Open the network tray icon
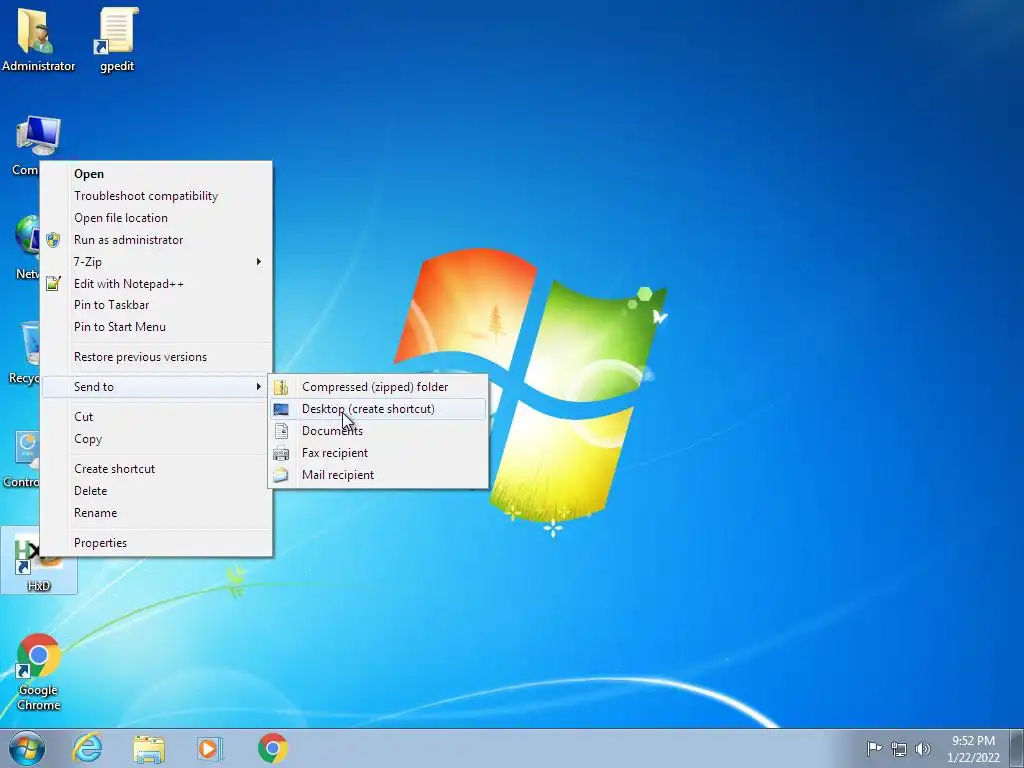 pos(899,748)
